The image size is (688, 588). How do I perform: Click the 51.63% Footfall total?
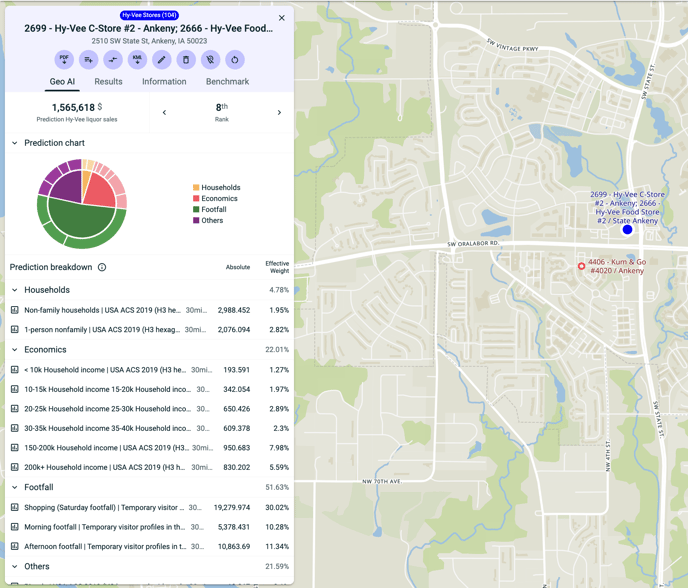(x=277, y=487)
